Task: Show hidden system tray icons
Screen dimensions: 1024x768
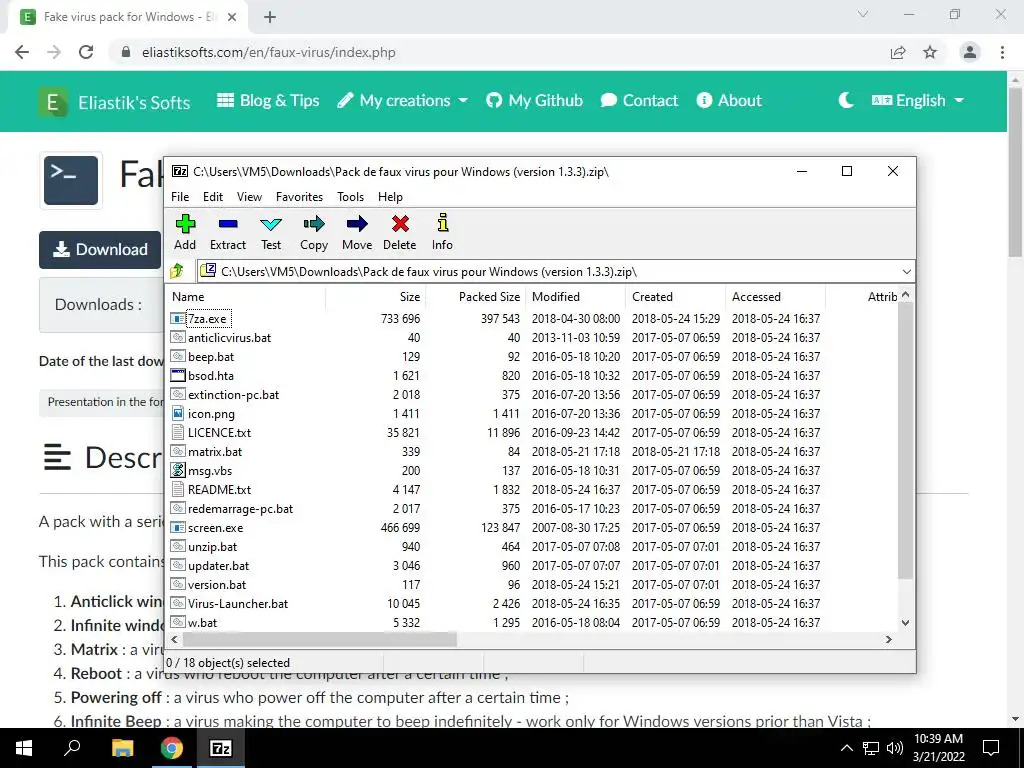Action: (846, 748)
